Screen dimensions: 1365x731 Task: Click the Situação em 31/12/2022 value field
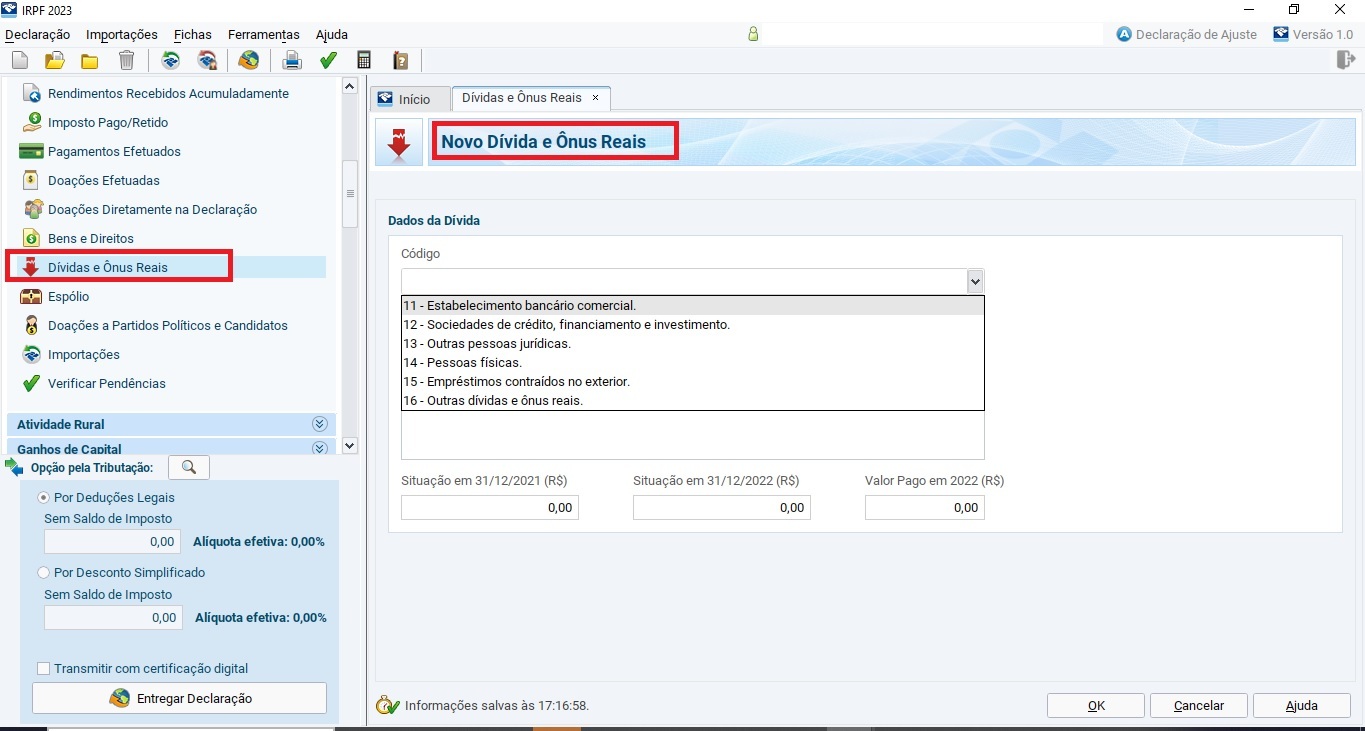pyautogui.click(x=721, y=508)
